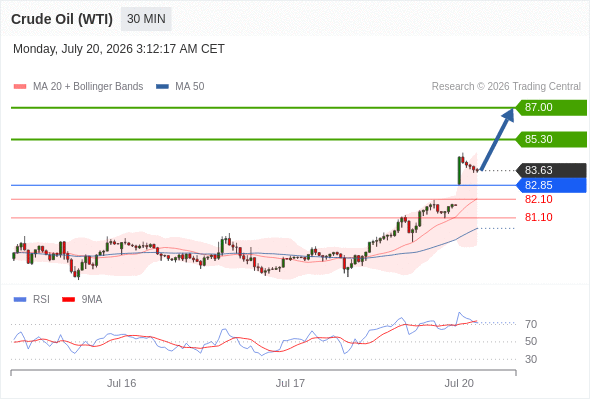This screenshot has width=590, height=400.
Task: Click the 81.10 support level label
Action: point(539,217)
